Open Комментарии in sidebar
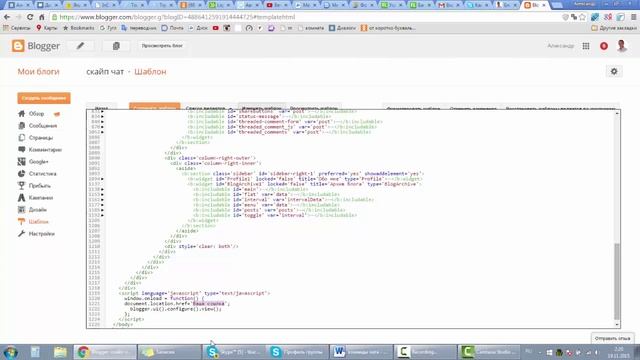The height and width of the screenshot is (360, 640). tap(45, 150)
